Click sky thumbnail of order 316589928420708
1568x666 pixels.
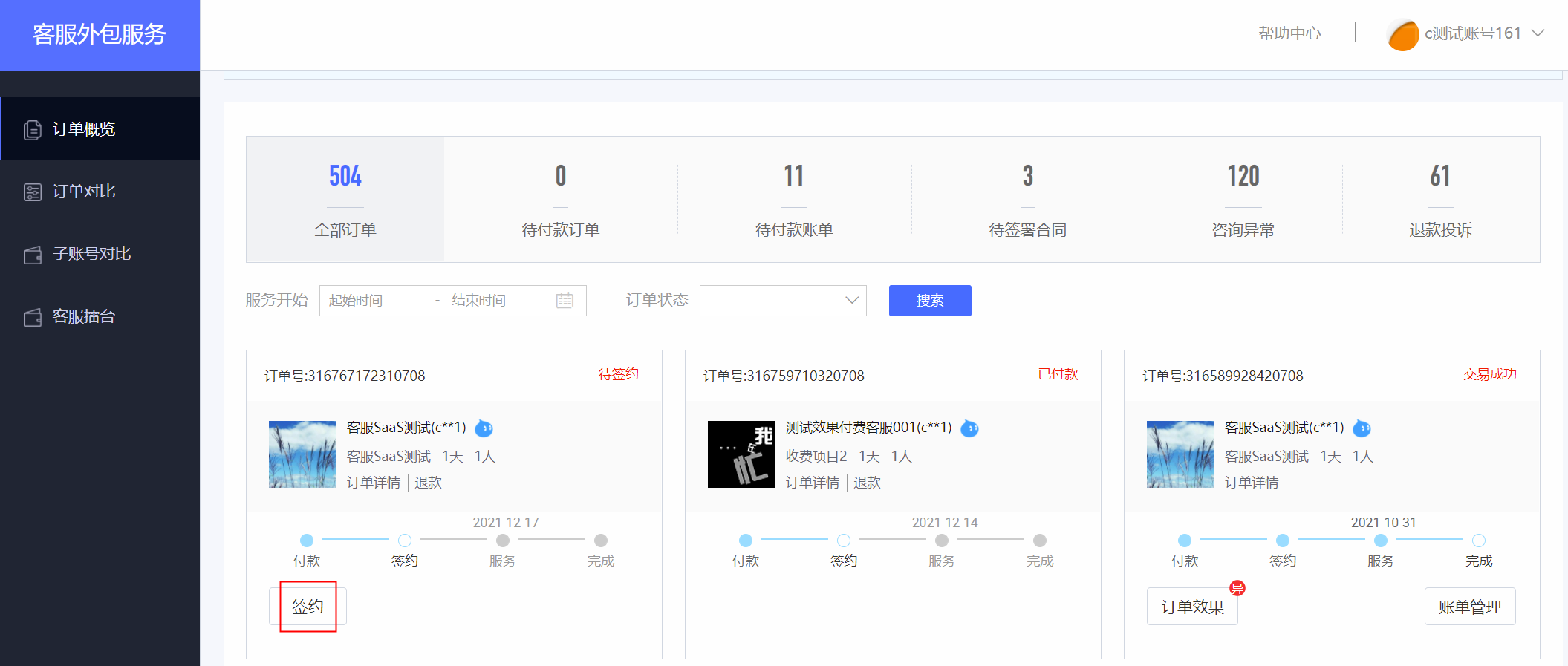tap(1180, 454)
